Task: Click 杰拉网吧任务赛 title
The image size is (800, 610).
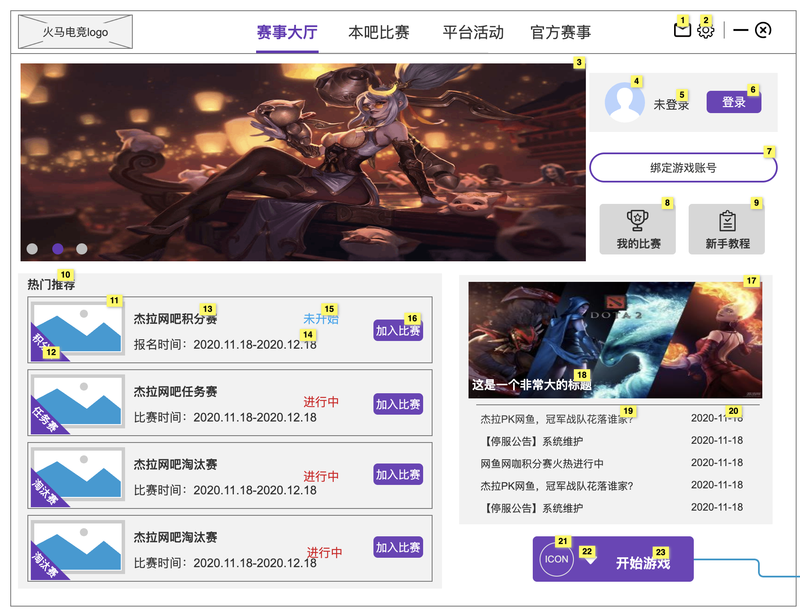Action: pos(176,392)
